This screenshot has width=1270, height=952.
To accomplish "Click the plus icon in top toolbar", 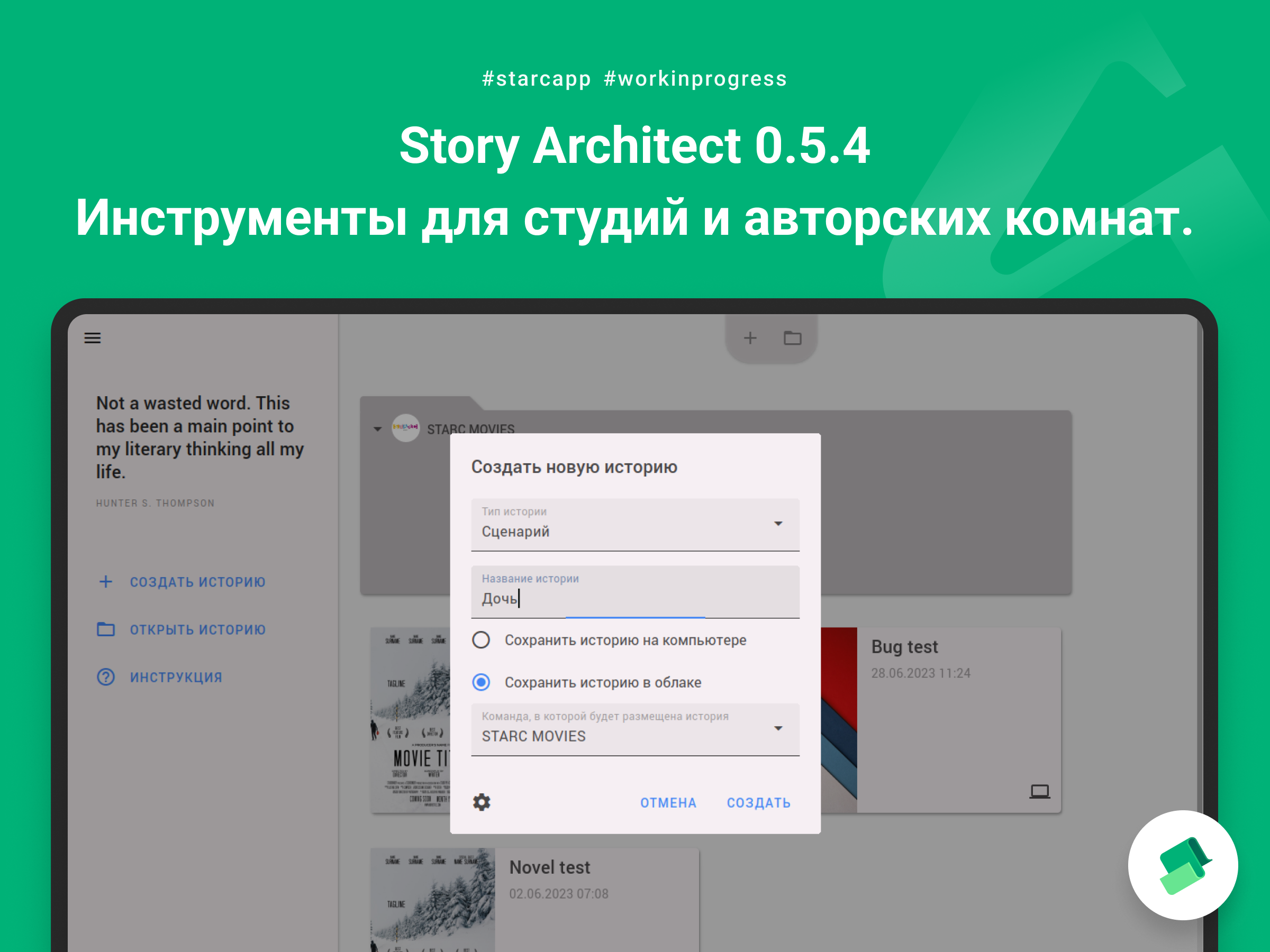I will [x=750, y=338].
